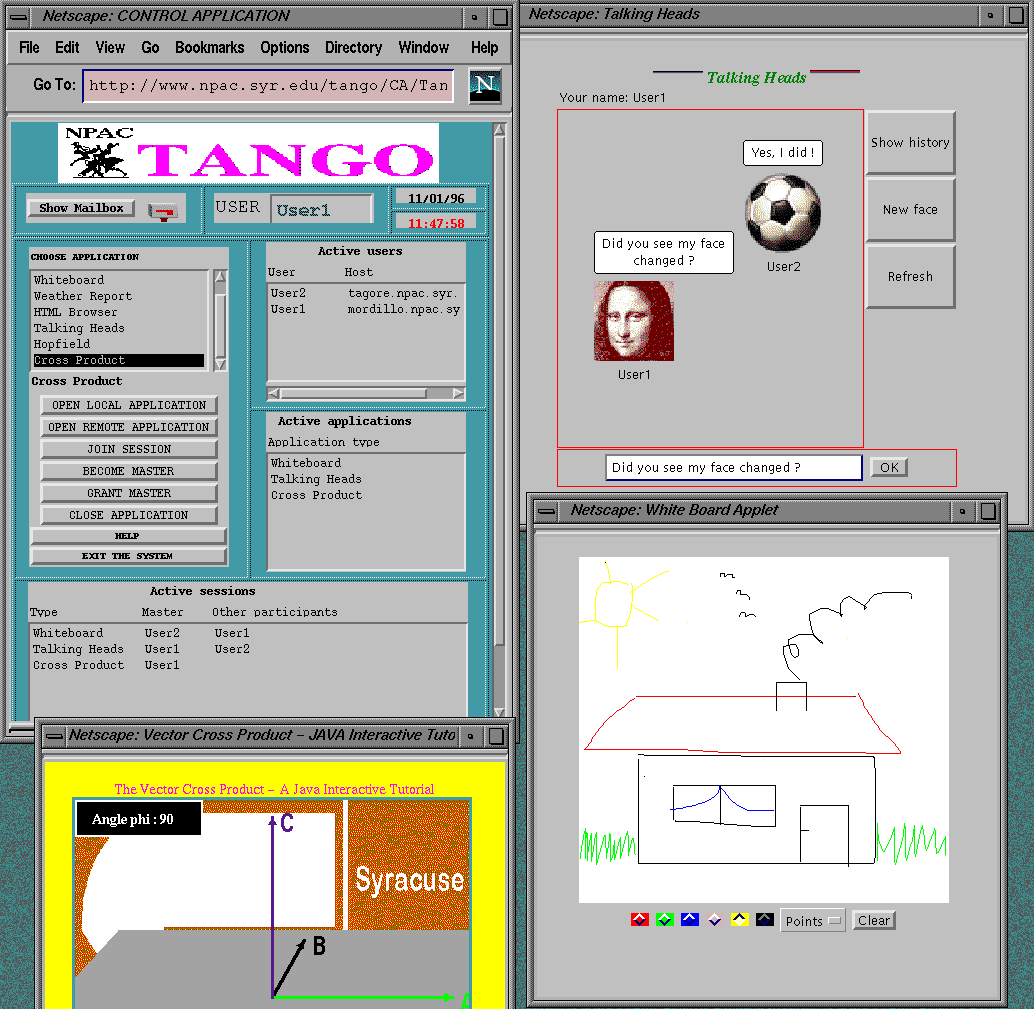Choose the red color on the White Board
This screenshot has height=1009, width=1034.
tap(640, 920)
